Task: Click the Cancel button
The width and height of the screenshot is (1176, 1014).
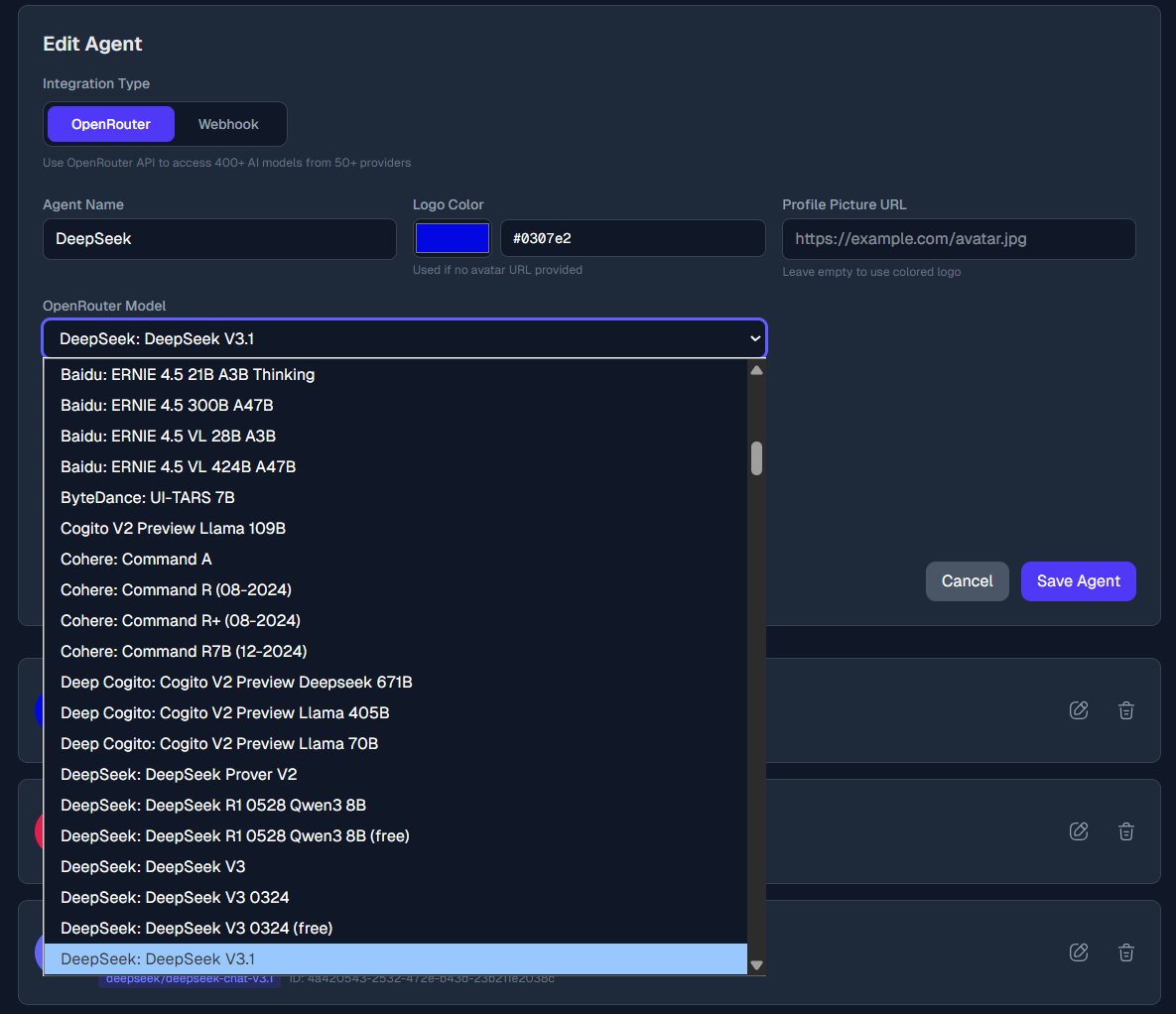Action: pos(967,581)
